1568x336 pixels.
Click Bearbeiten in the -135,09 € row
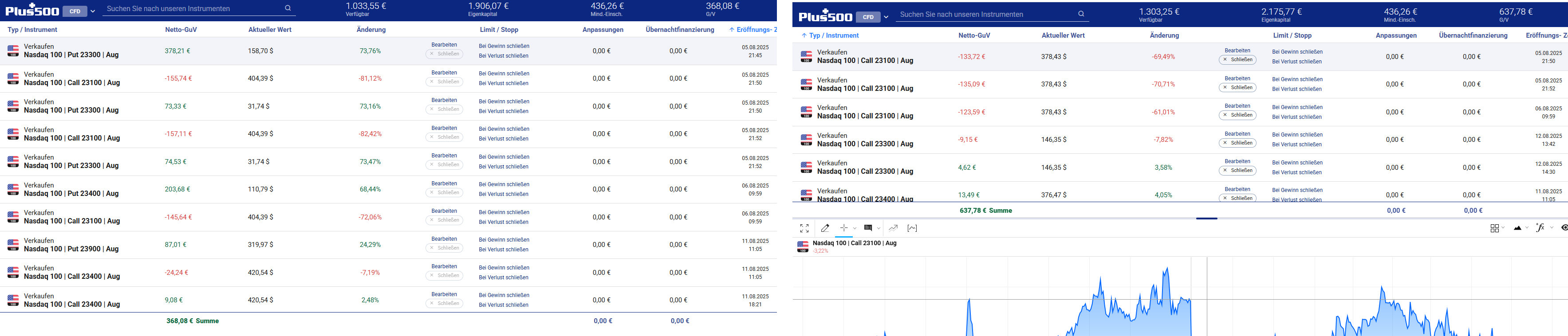[1237, 78]
